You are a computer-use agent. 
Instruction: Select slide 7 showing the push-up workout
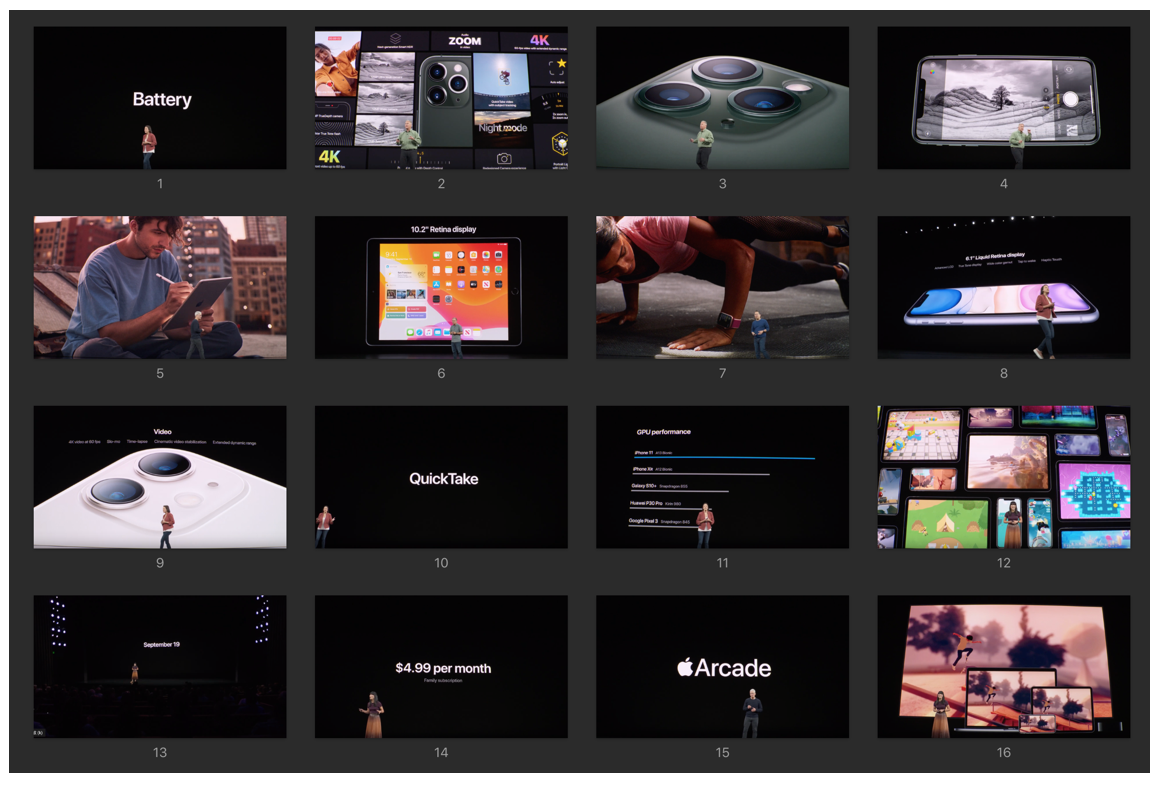pos(723,287)
